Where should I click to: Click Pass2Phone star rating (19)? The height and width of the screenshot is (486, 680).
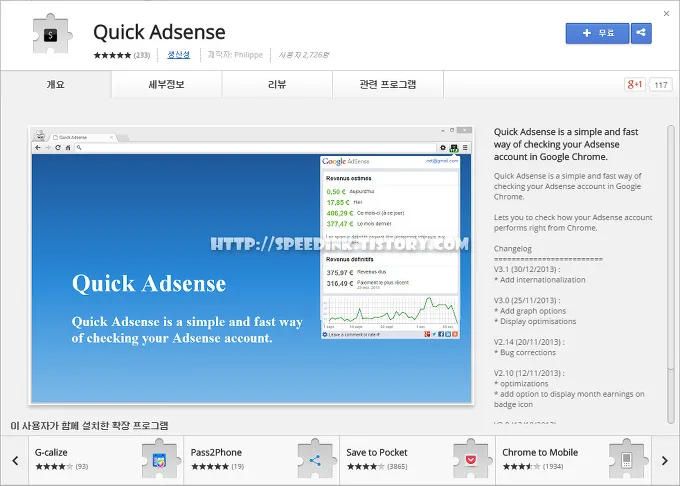point(217,466)
